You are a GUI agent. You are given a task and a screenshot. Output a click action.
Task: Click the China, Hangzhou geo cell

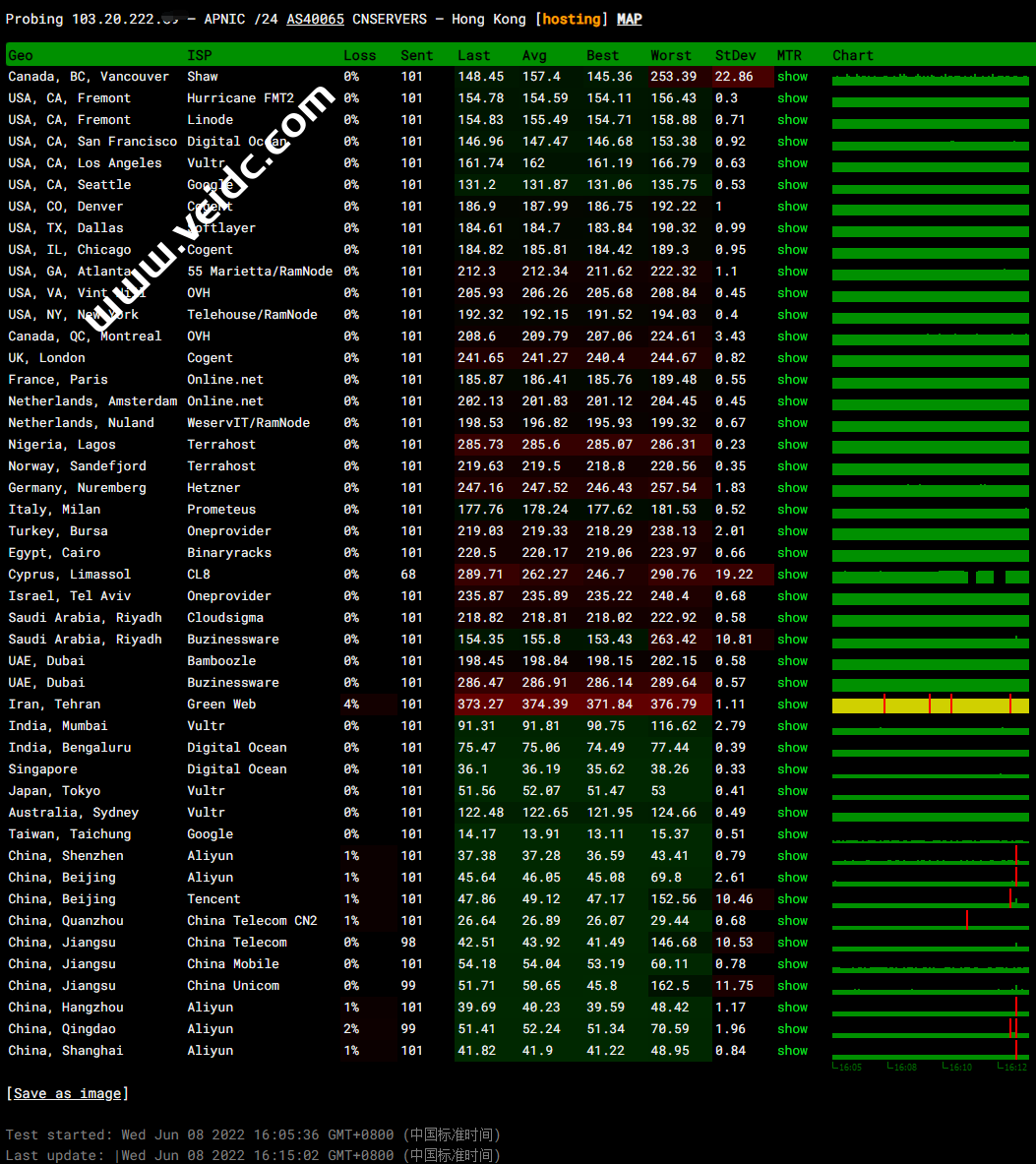click(x=66, y=1008)
